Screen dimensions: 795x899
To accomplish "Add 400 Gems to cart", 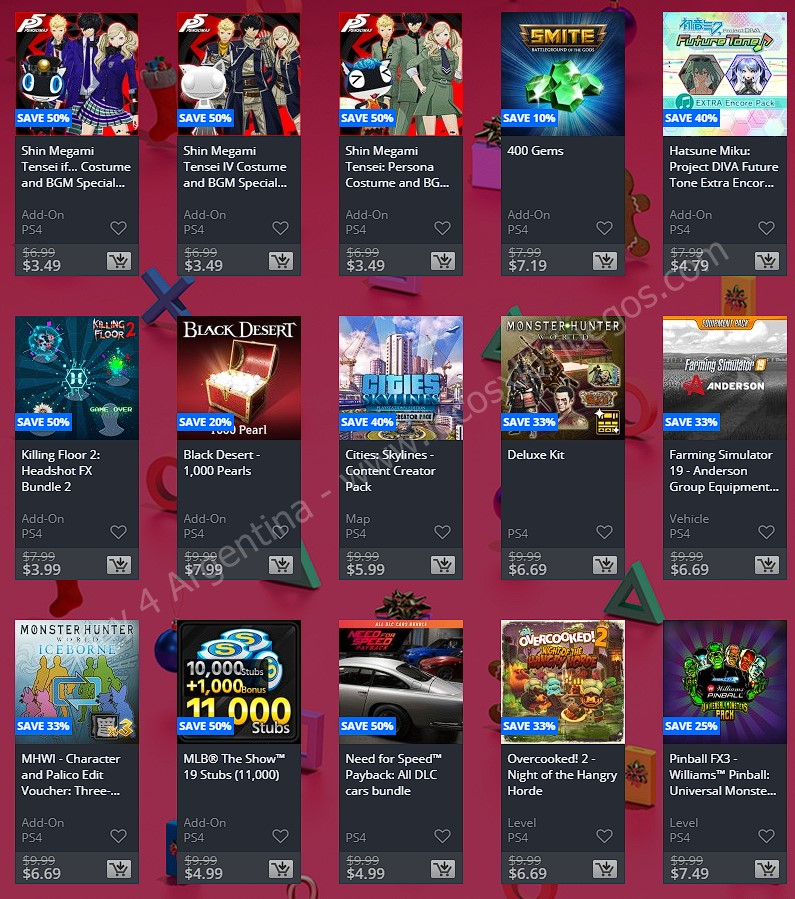I will [x=605, y=261].
